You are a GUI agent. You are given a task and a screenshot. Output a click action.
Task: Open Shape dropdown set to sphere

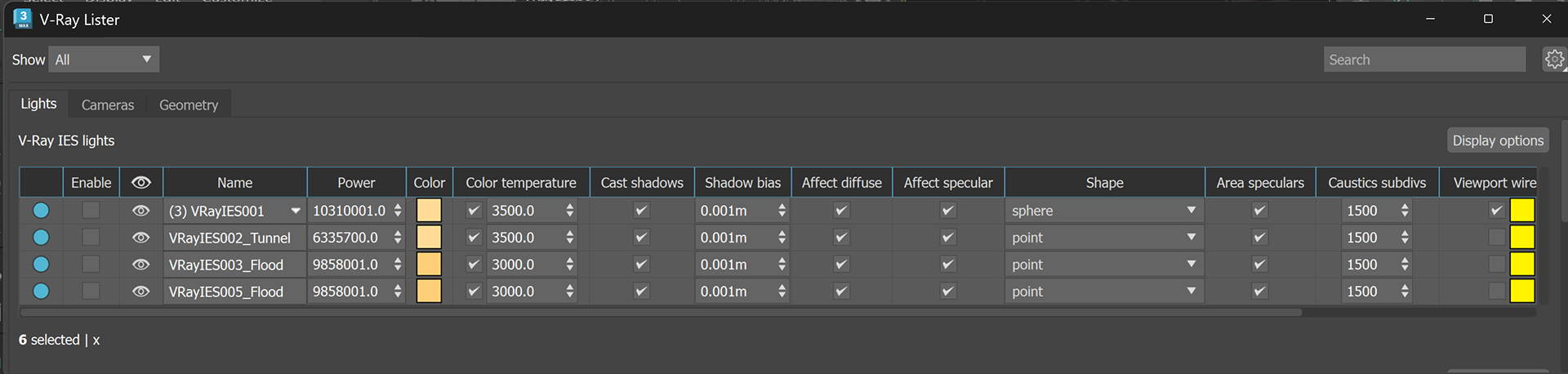click(x=1104, y=211)
